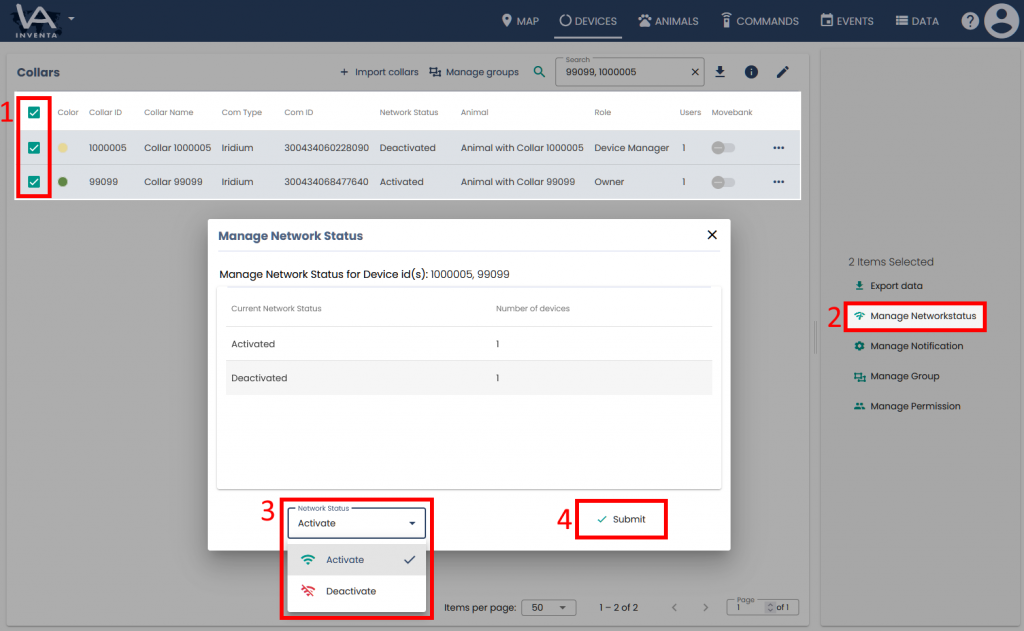Open three-dot menu for Collar 99099
The height and width of the screenshot is (631, 1024).
(778, 182)
